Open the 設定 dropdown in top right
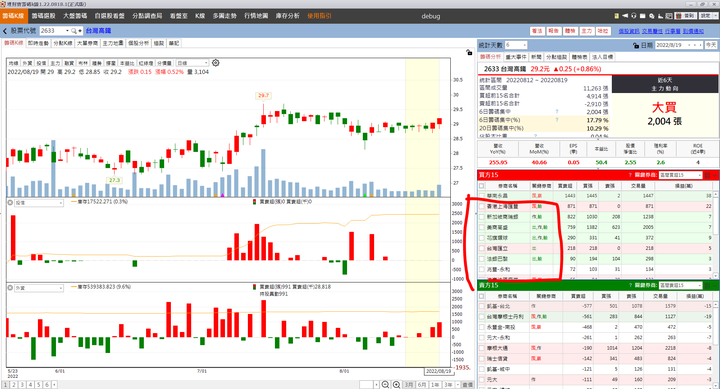The image size is (720, 389). coord(714,16)
